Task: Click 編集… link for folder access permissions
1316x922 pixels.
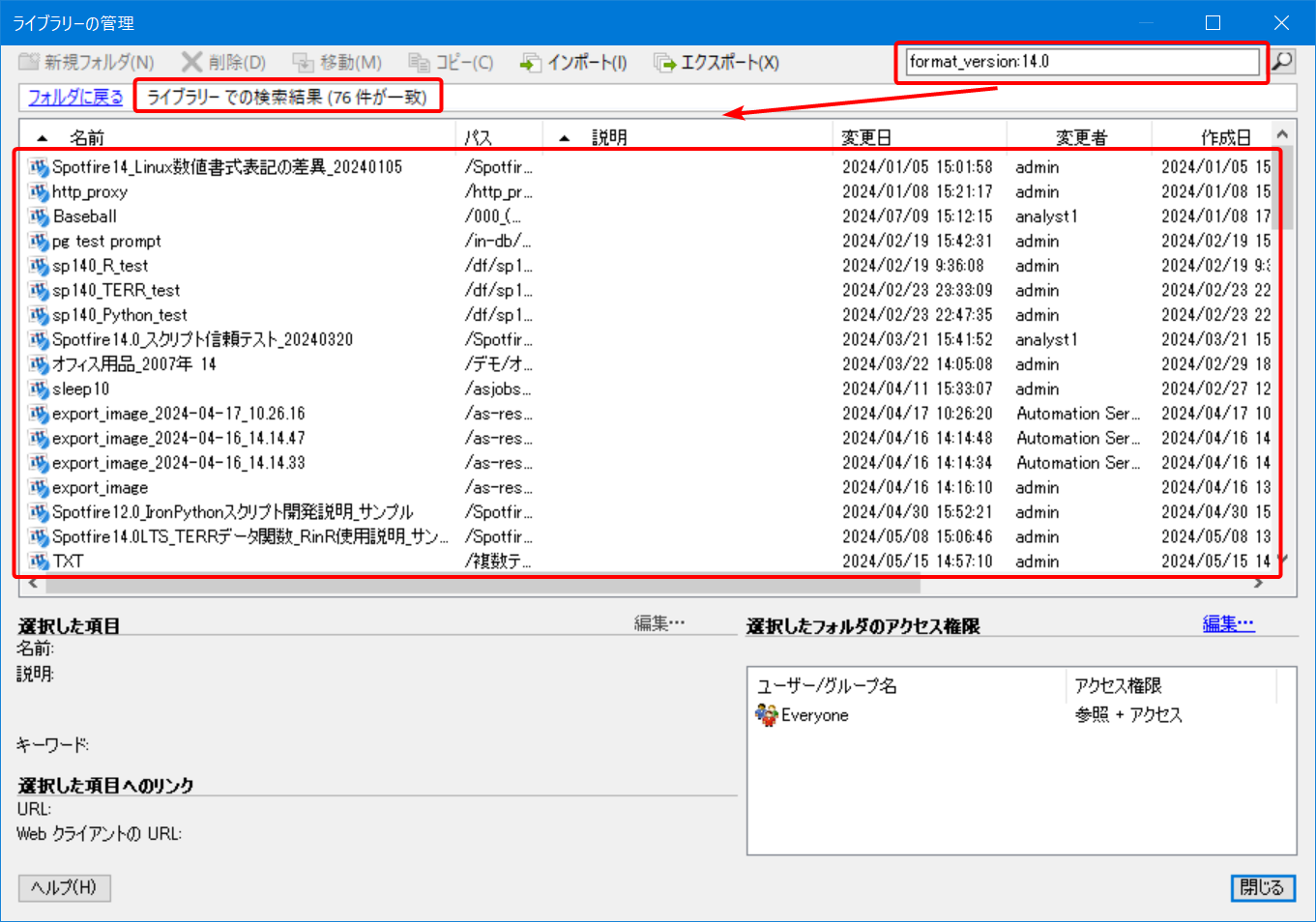Action: 1228,623
